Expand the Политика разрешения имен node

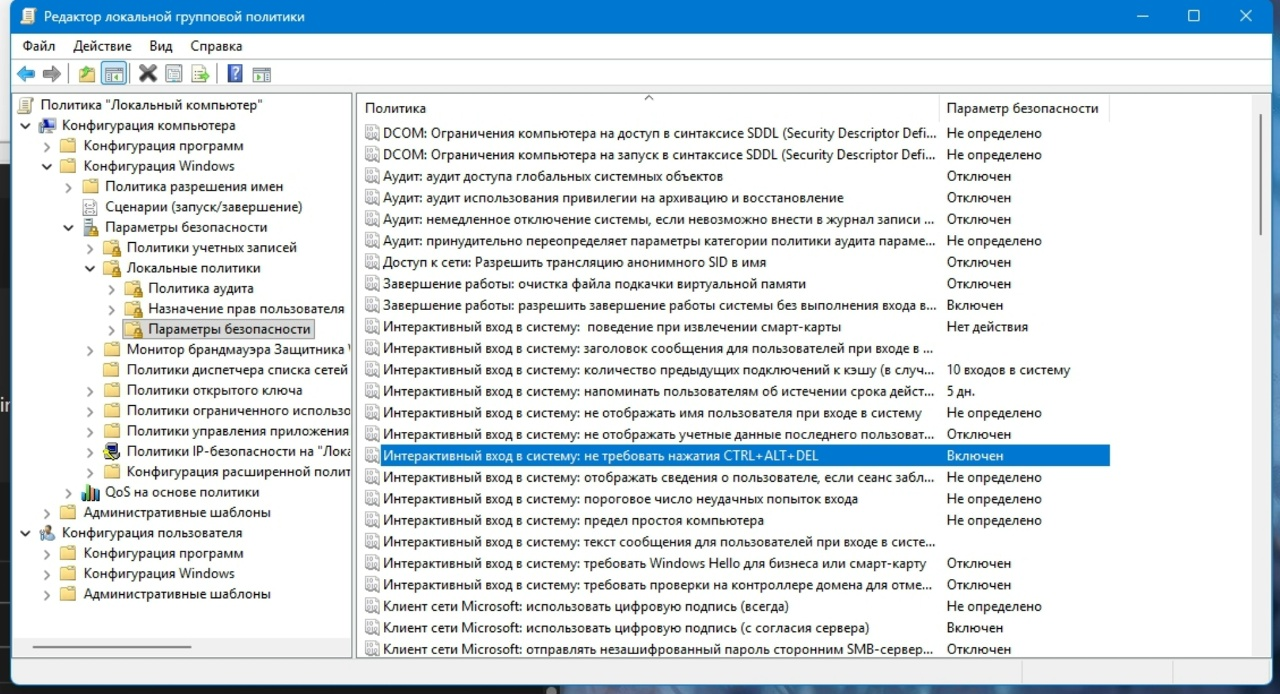[x=68, y=187]
